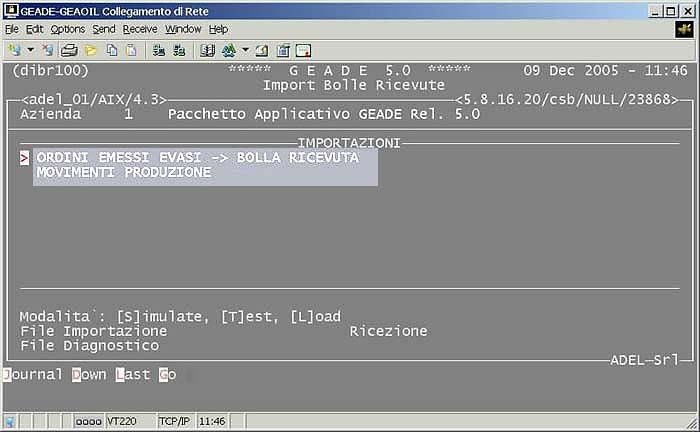
Task: Select MOVIMENTI PRODUZIONE import option
Action: (124, 173)
